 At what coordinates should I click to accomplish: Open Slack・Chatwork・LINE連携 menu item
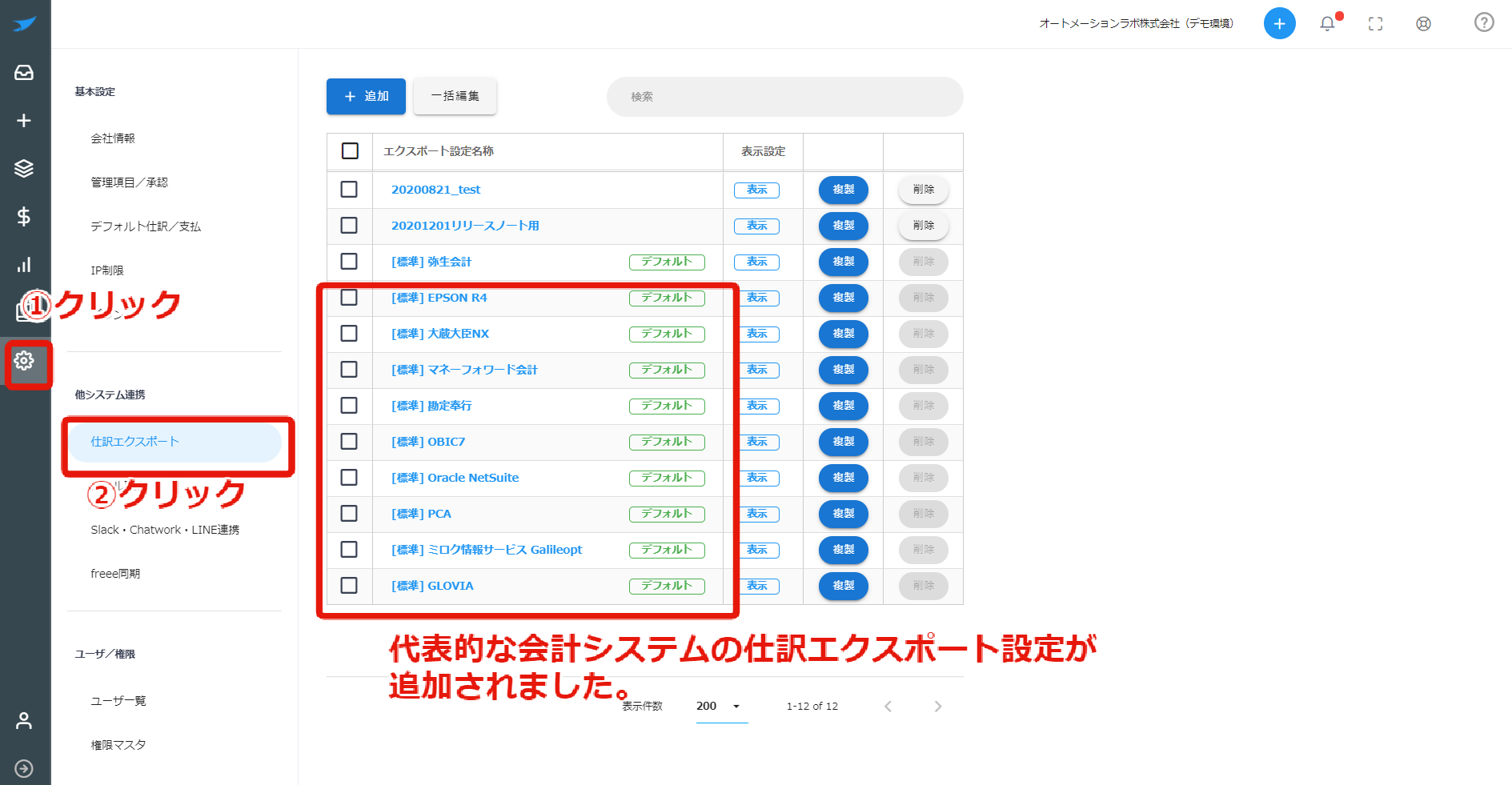pos(165,530)
